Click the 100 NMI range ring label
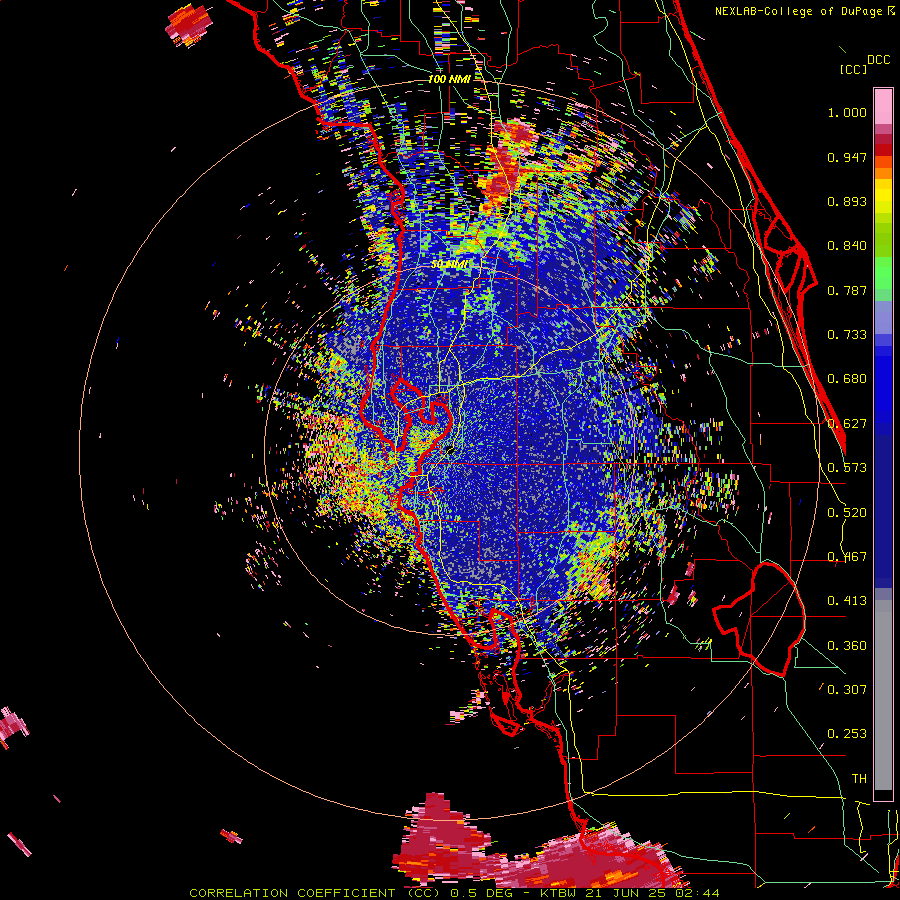Image resolution: width=900 pixels, height=900 pixels. (x=449, y=79)
